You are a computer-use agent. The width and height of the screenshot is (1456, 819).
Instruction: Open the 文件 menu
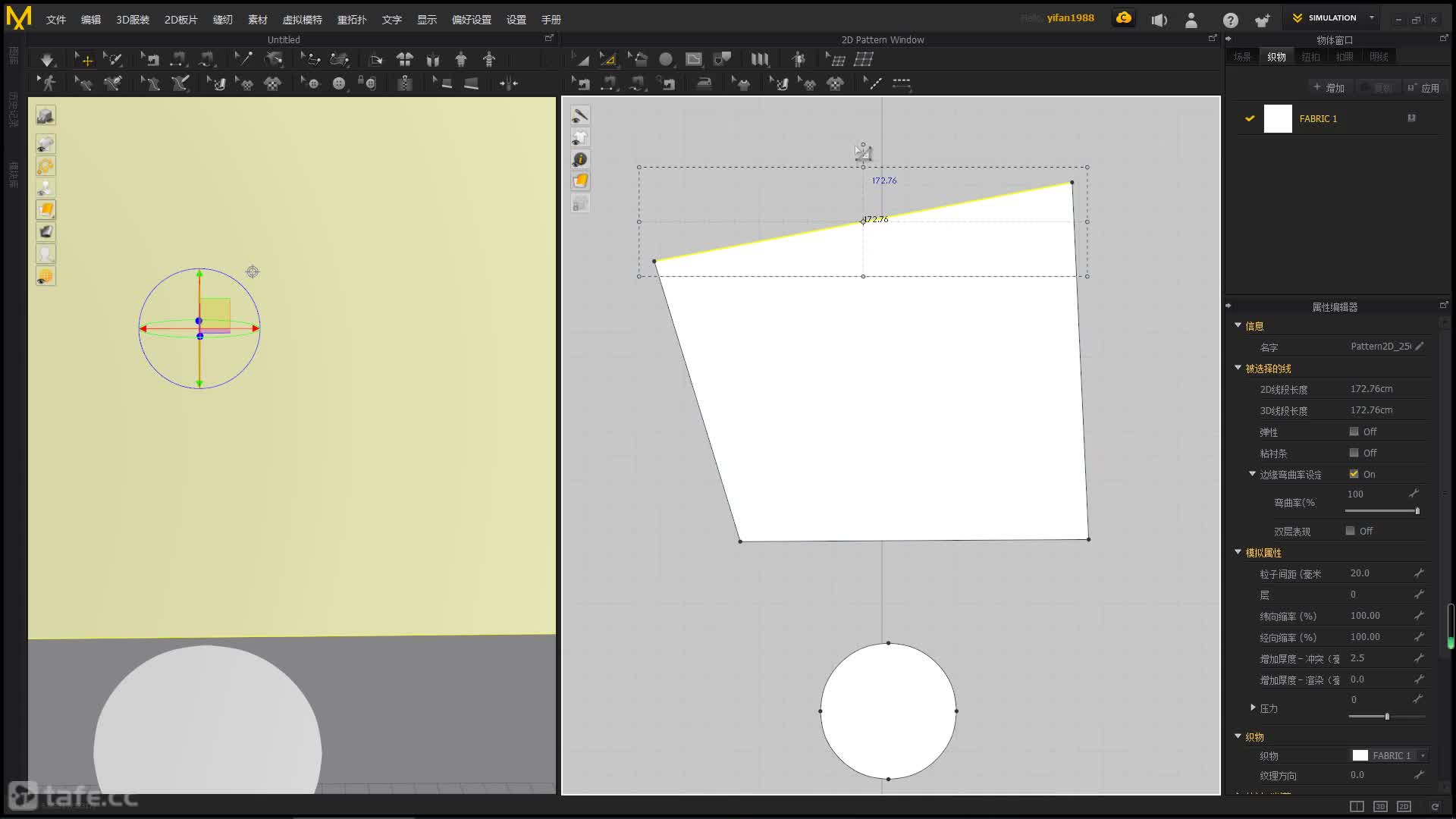[x=56, y=20]
